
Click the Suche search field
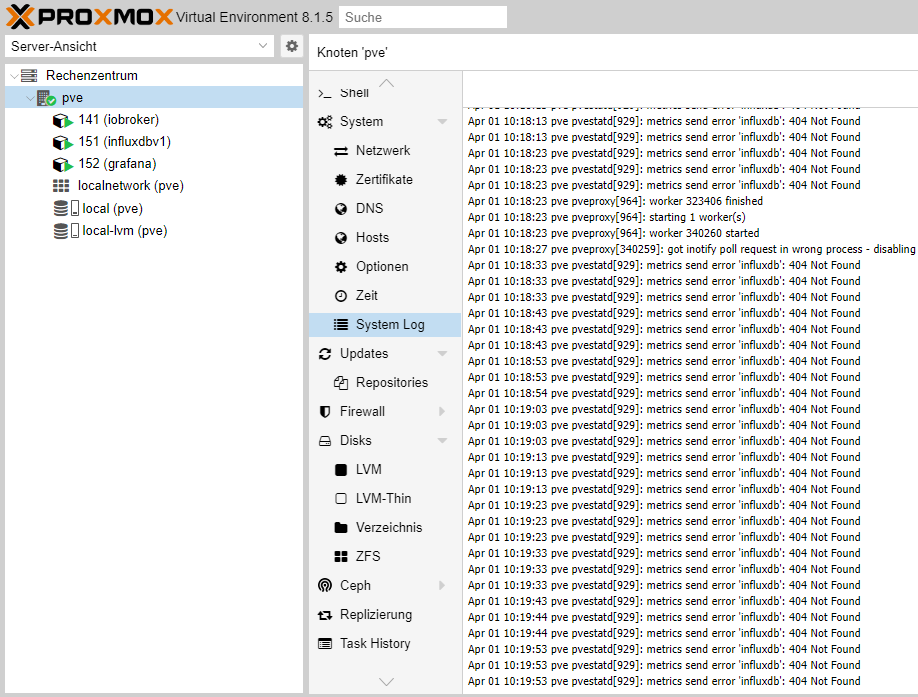coord(423,17)
